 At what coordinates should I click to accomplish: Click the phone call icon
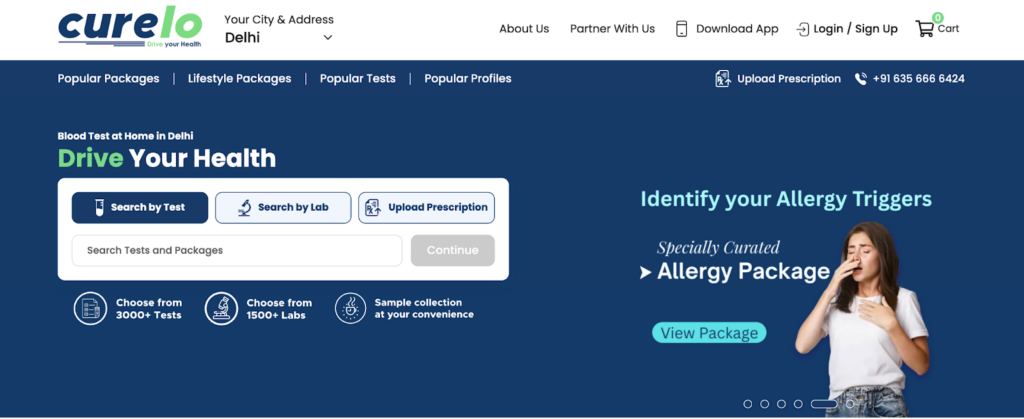(860, 79)
